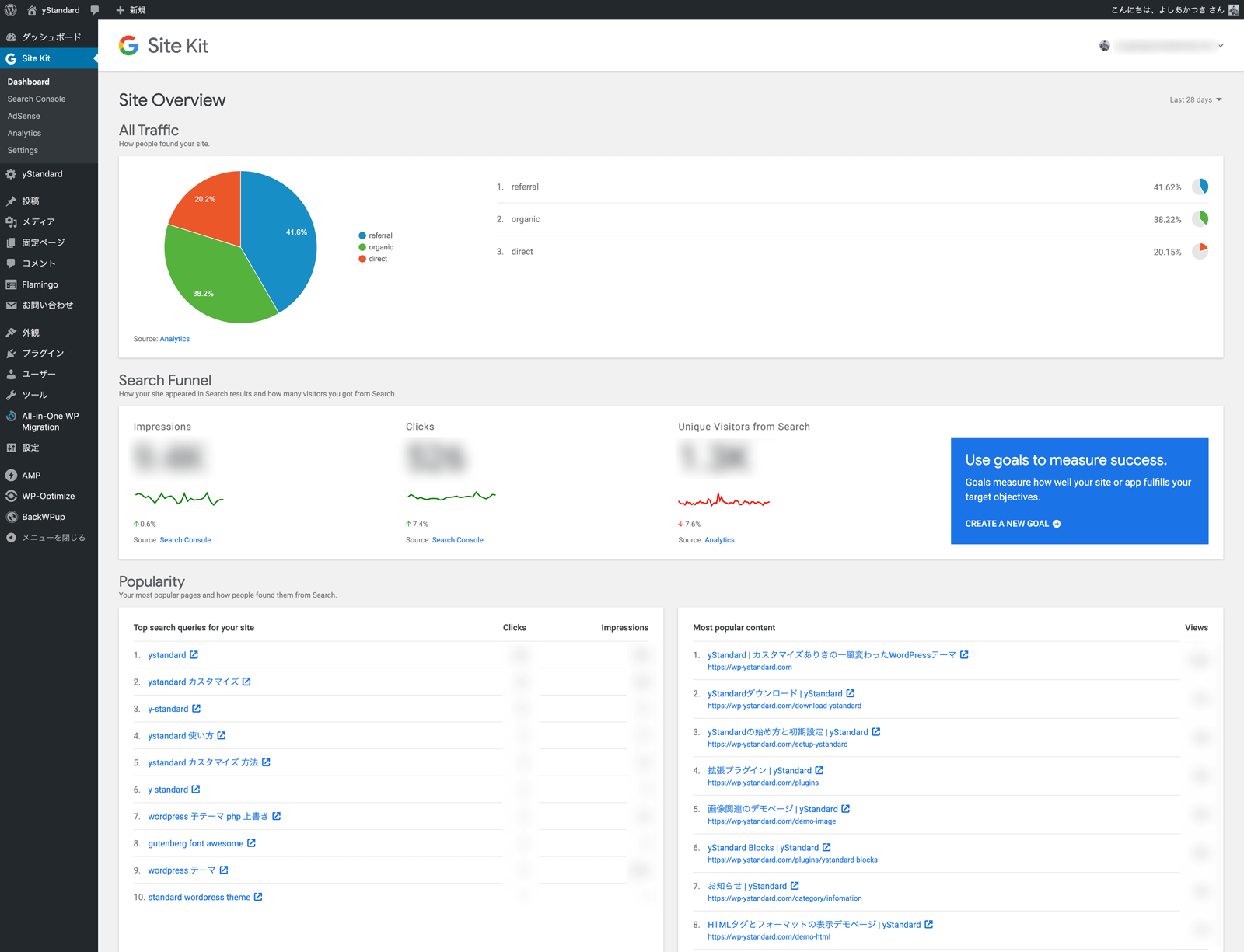
Task: Open the comments bubble in admin bar
Action: (95, 10)
